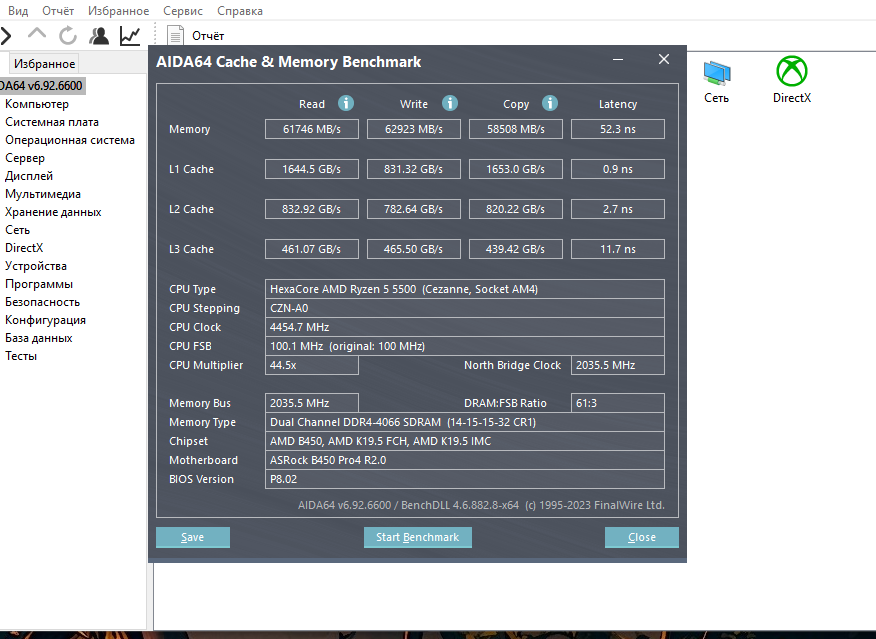
Task: Select Компьютер in the tree
Action: tap(37, 104)
